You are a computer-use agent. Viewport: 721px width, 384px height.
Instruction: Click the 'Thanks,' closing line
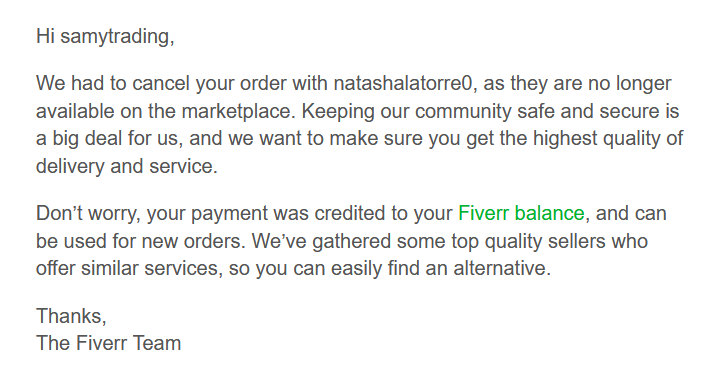coord(71,316)
